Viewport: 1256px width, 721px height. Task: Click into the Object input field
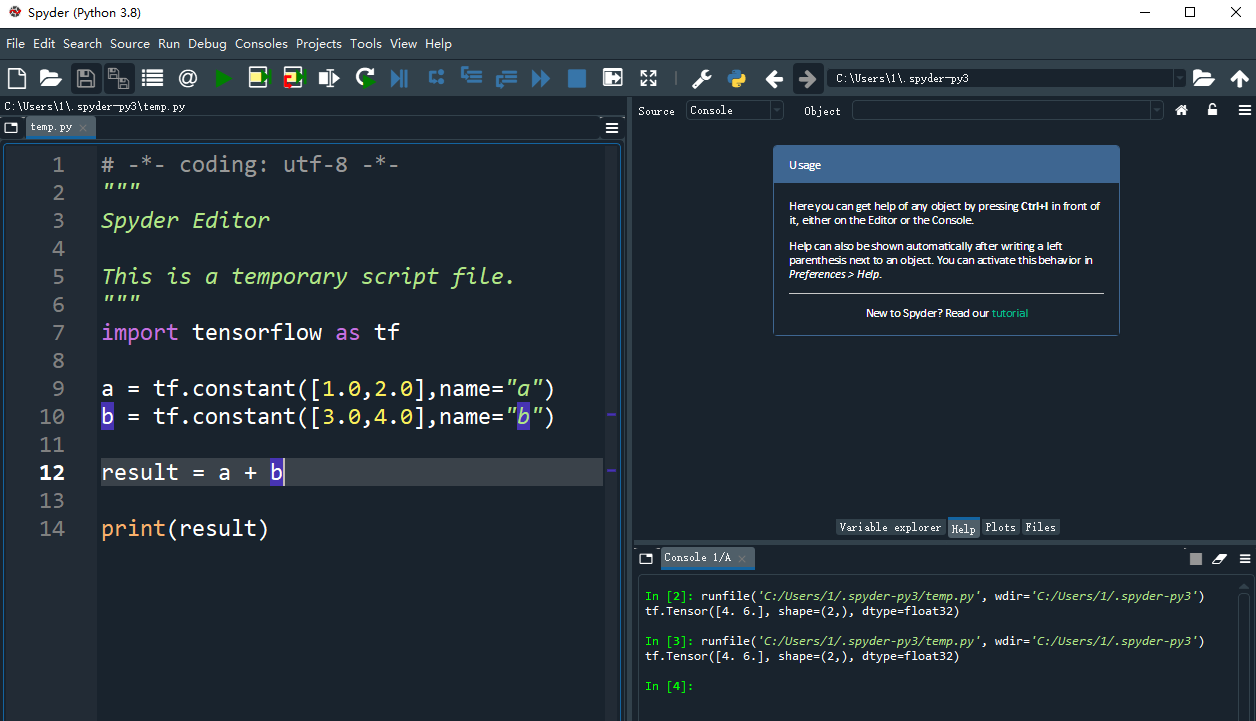[x=1001, y=111]
